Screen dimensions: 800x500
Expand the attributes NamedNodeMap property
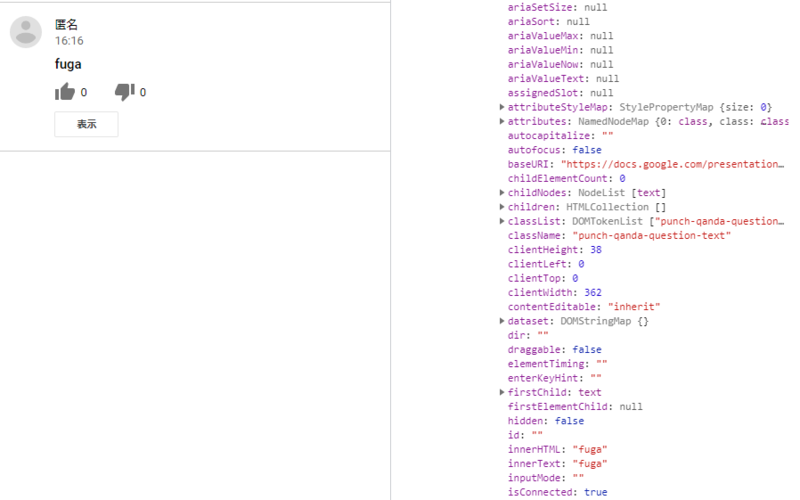502,121
